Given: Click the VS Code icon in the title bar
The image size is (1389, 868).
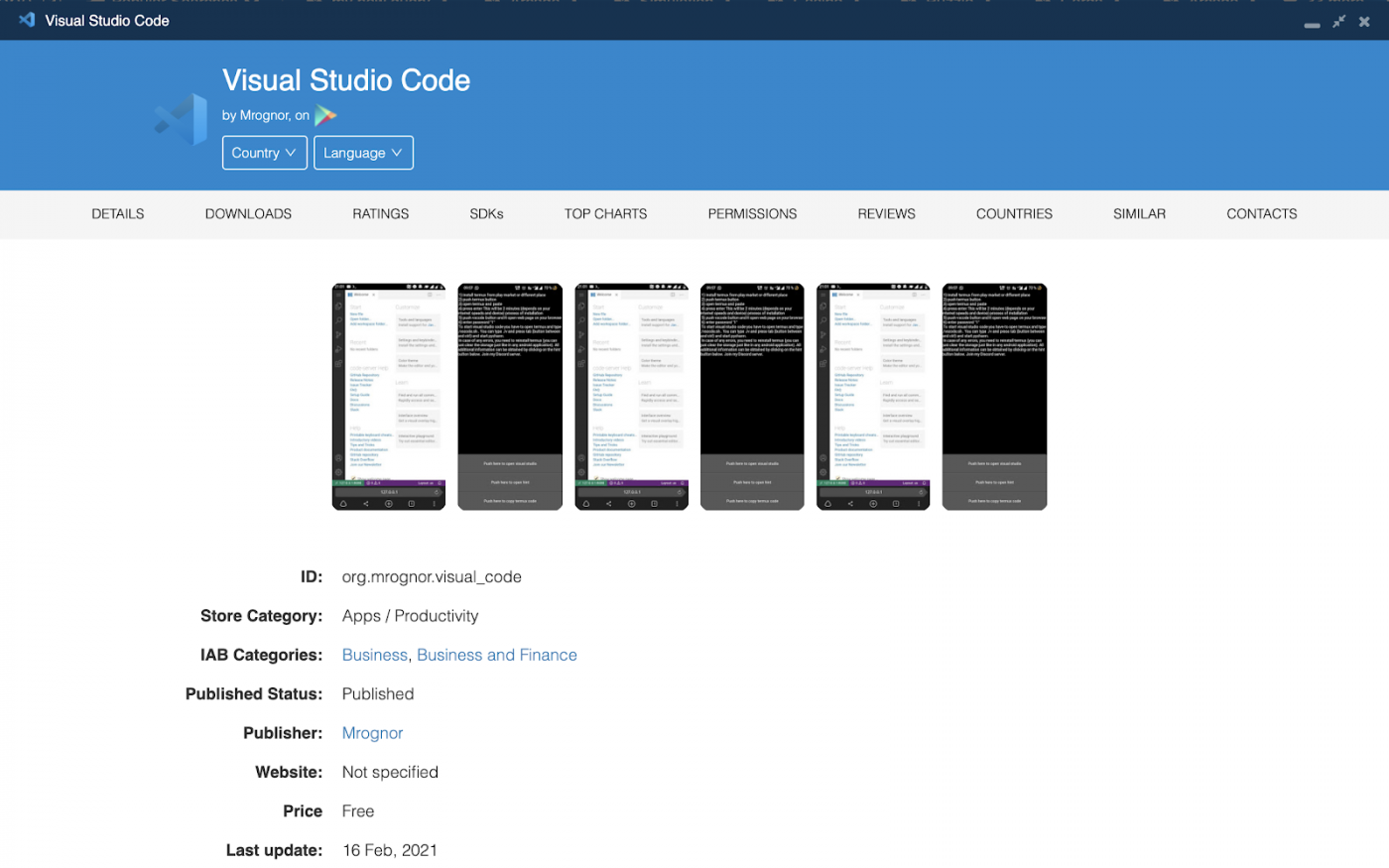Looking at the screenshot, I should pos(25,19).
